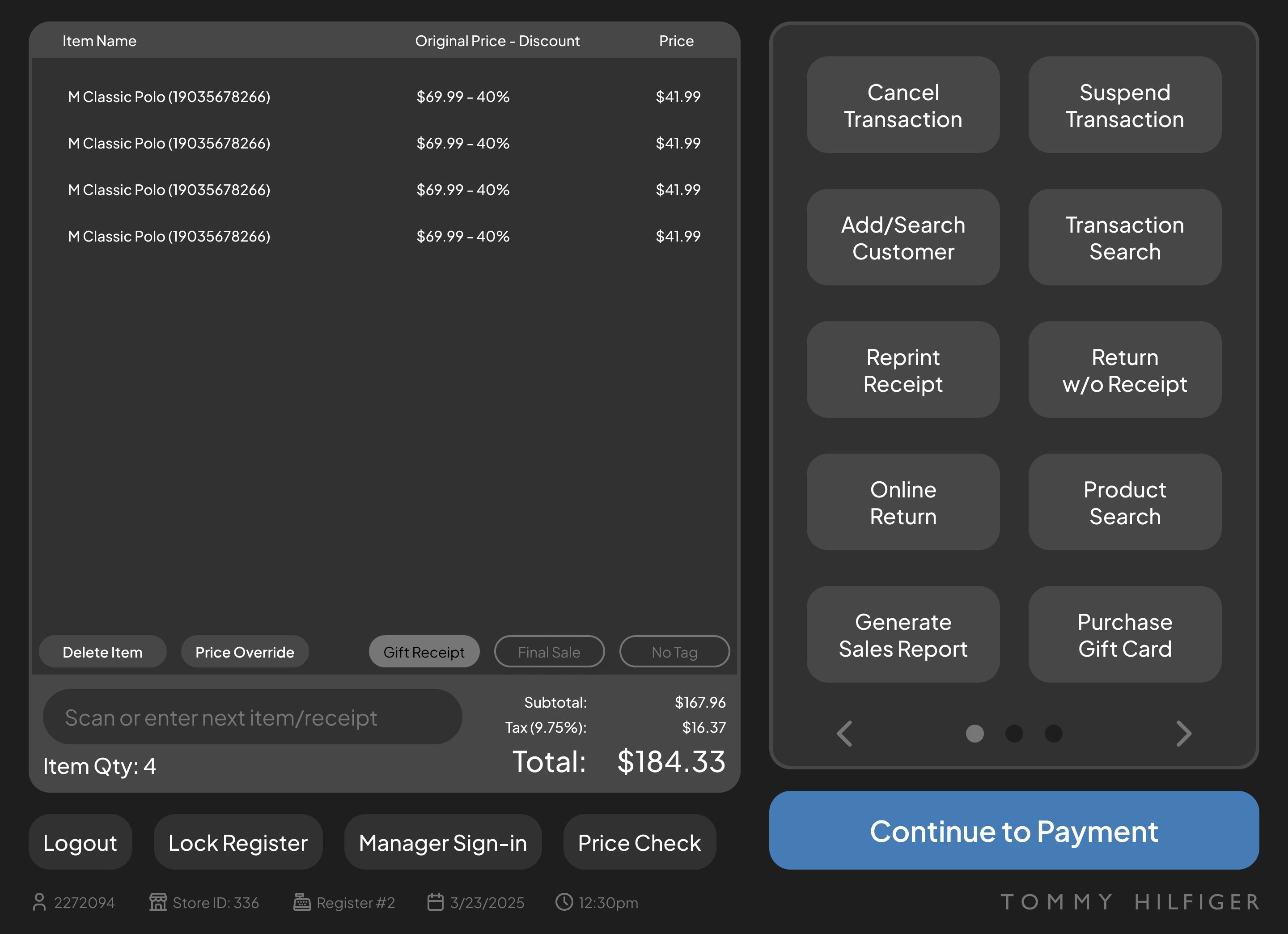1288x934 pixels.
Task: Enable the Final Sale toggle
Action: tap(549, 652)
